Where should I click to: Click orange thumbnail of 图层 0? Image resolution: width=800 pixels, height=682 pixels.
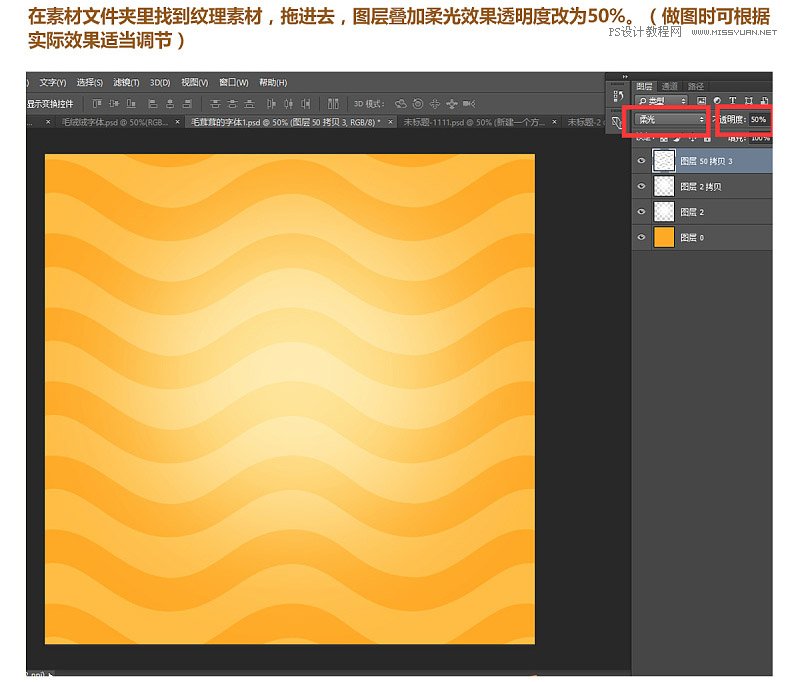pos(664,237)
